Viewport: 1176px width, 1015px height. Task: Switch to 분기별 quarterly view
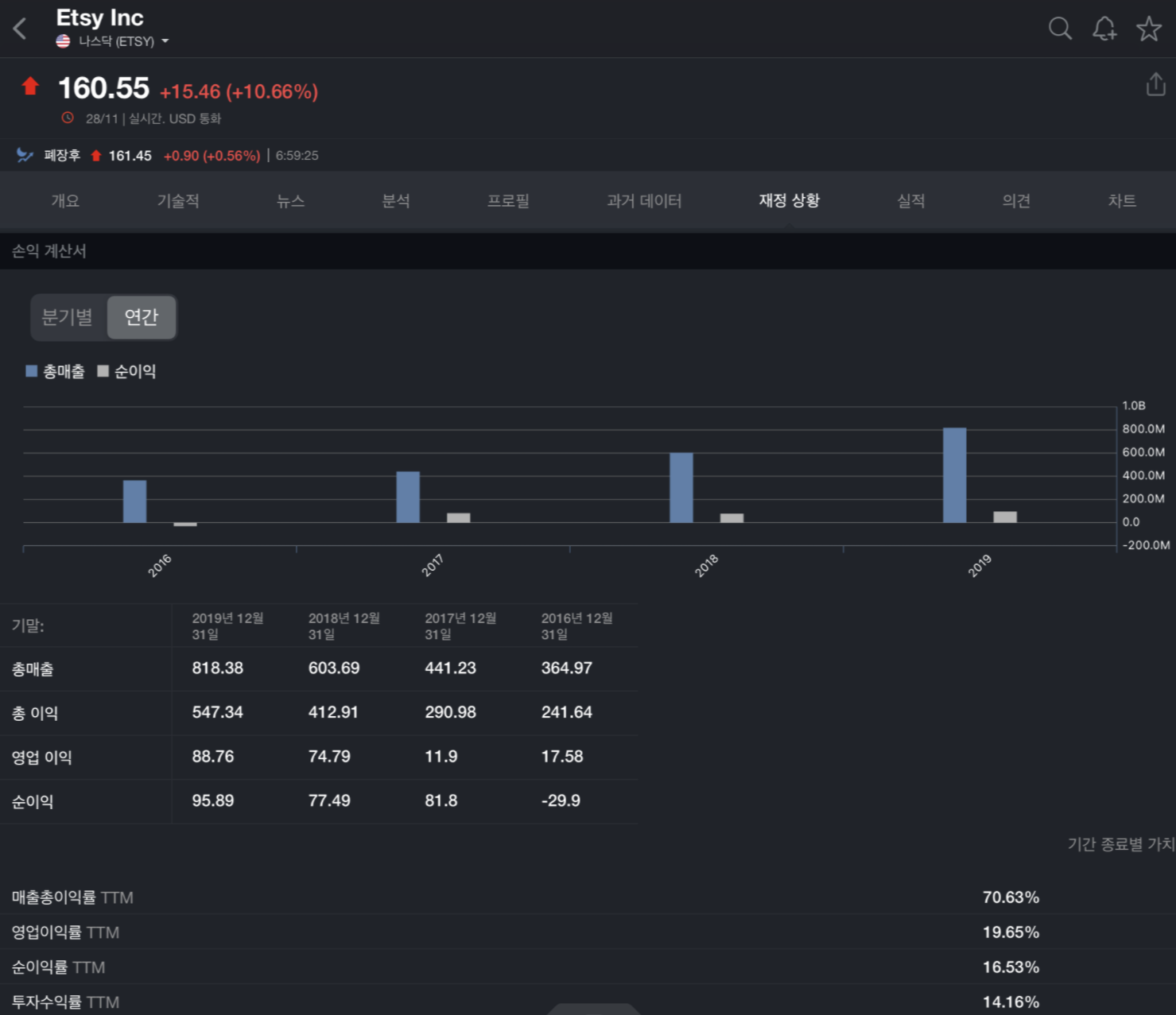[68, 317]
